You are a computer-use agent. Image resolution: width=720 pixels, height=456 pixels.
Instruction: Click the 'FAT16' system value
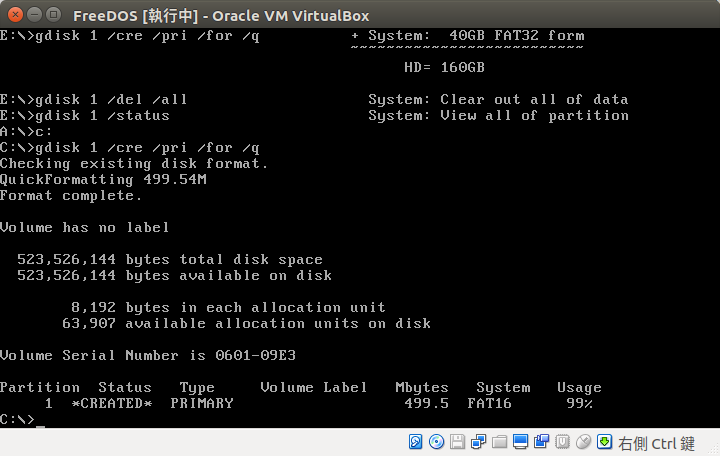pyautogui.click(x=489, y=404)
